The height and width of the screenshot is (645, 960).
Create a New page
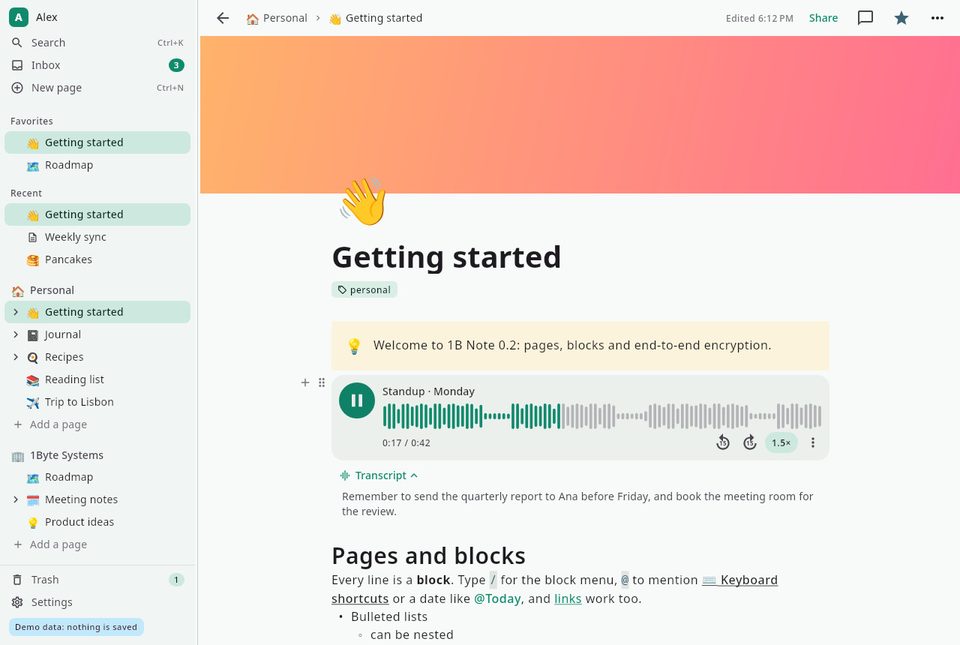(98, 88)
